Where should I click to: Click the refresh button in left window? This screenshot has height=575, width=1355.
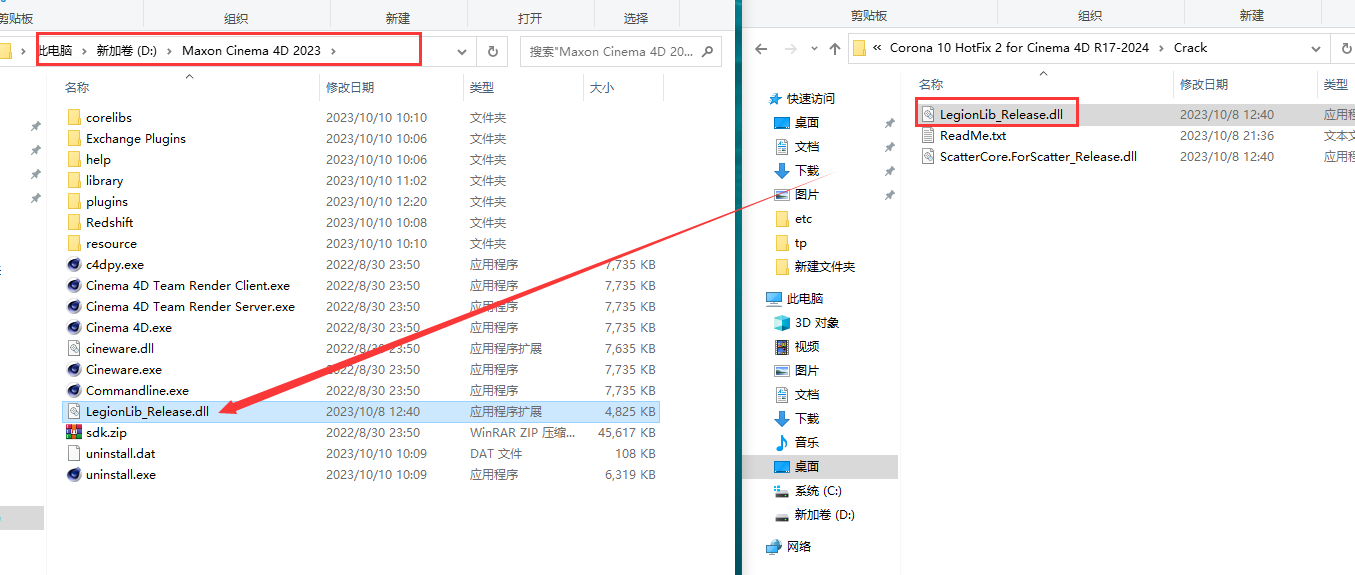click(492, 51)
